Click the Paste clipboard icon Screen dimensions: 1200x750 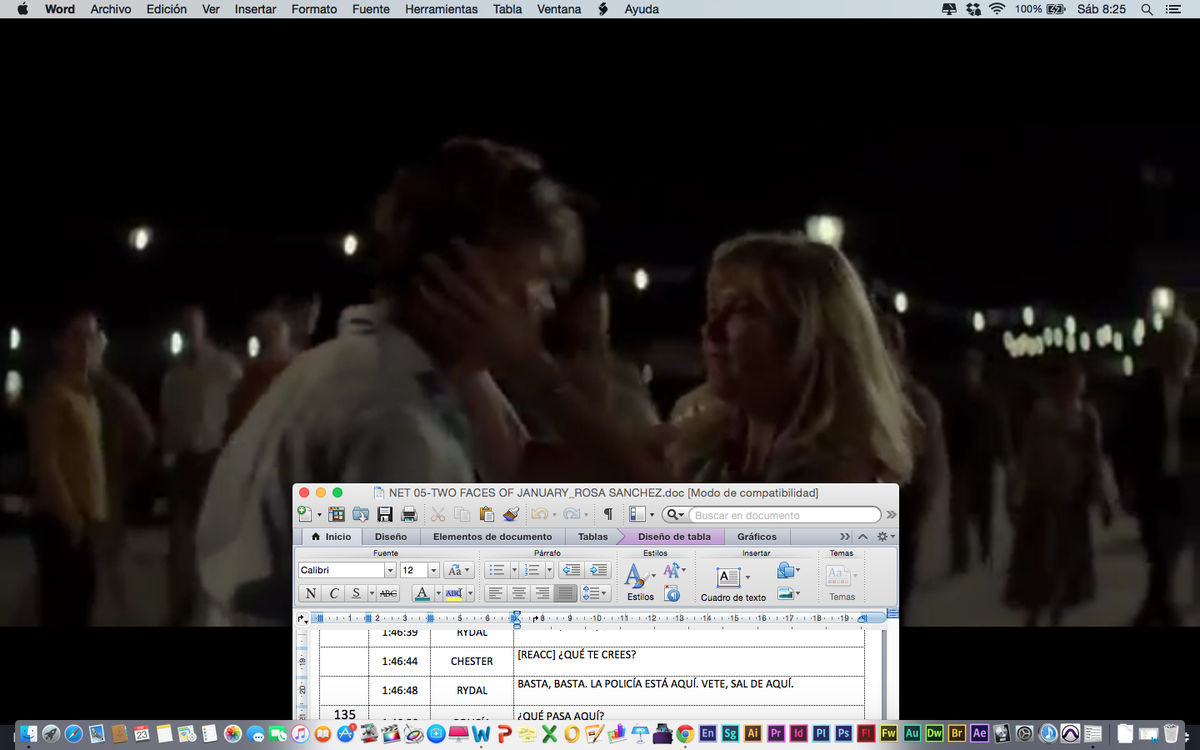coord(487,514)
